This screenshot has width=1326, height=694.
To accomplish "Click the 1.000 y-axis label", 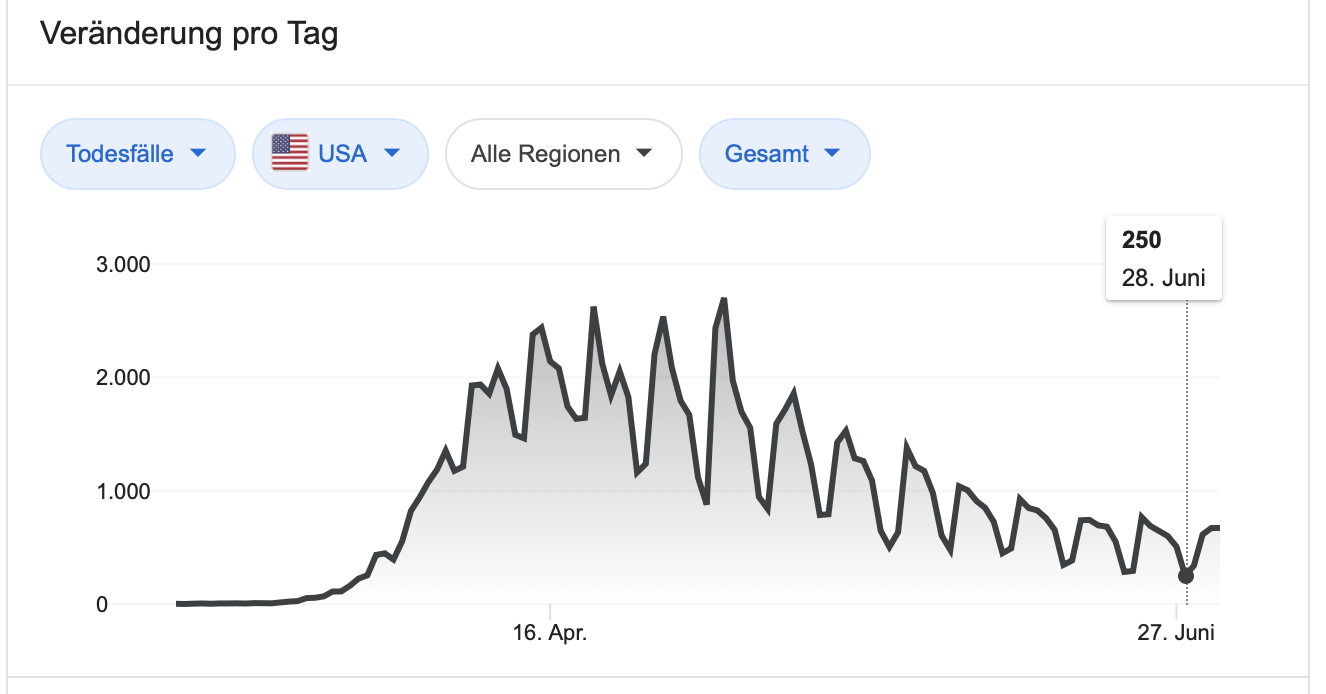I will pyautogui.click(x=124, y=491).
